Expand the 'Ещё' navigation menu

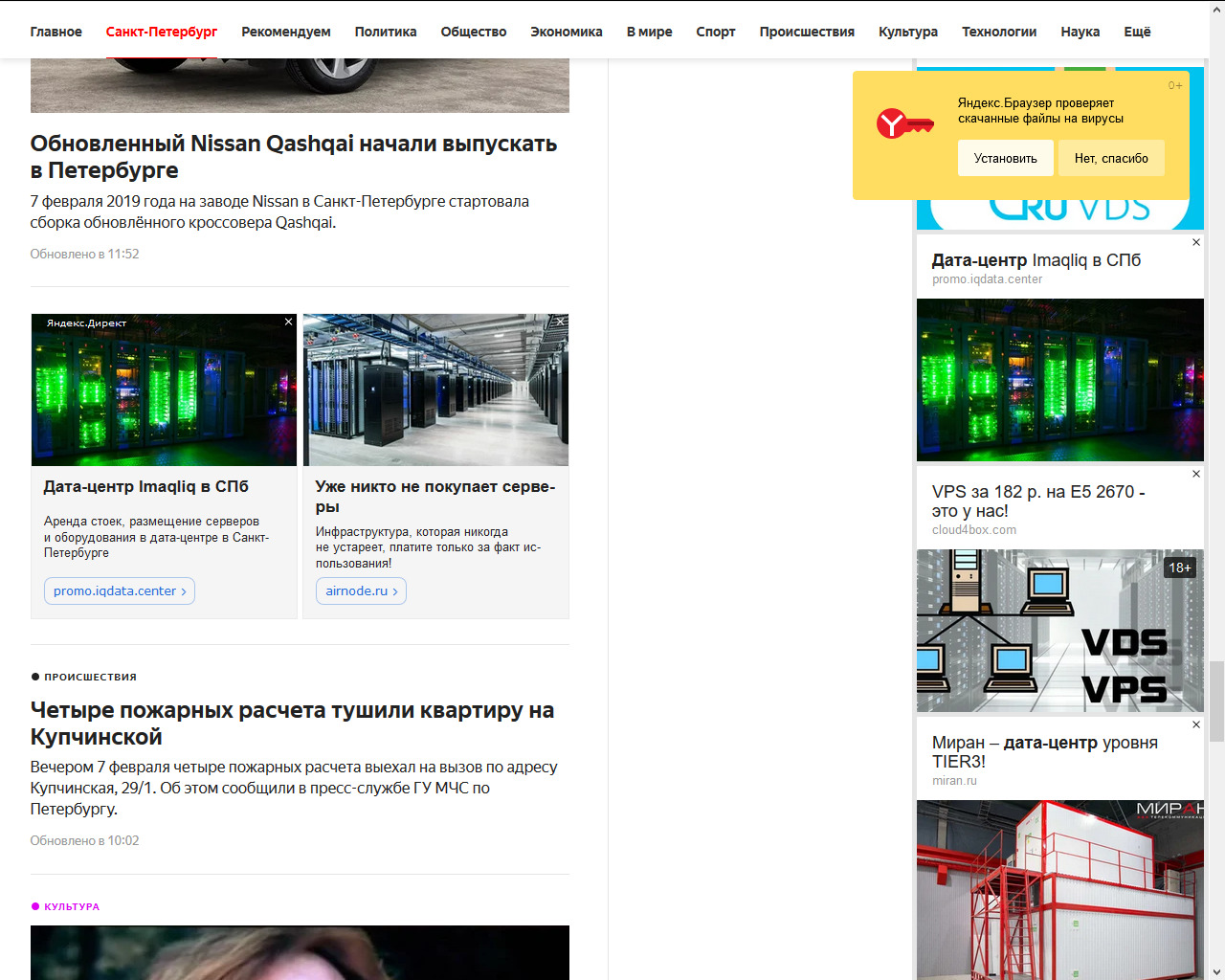[x=1137, y=32]
